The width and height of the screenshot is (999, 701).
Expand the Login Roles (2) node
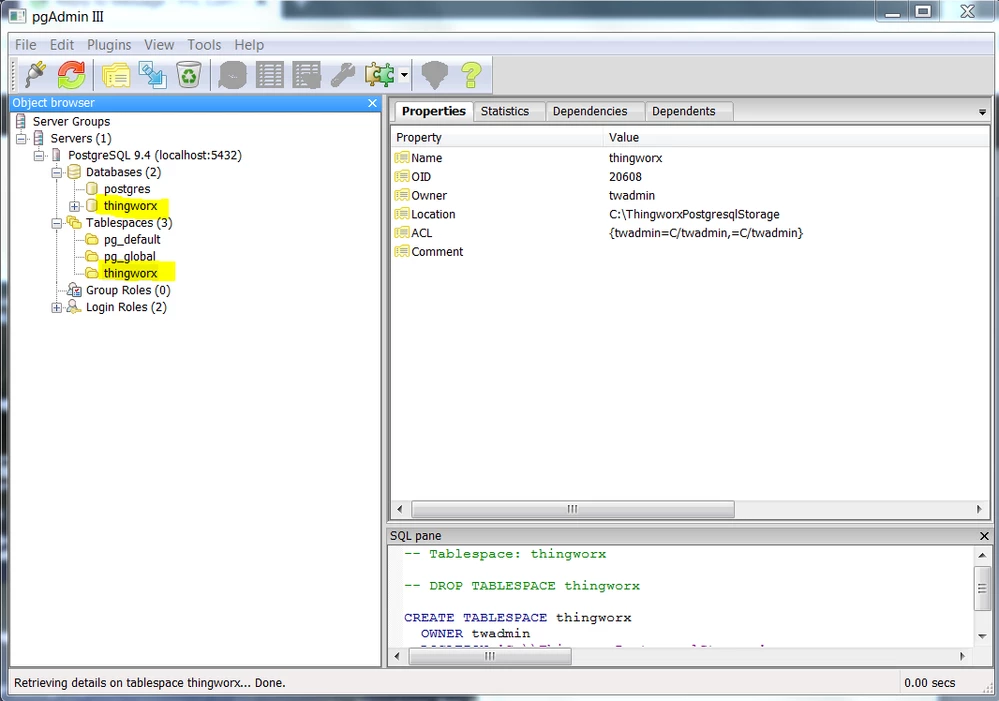click(x=57, y=307)
